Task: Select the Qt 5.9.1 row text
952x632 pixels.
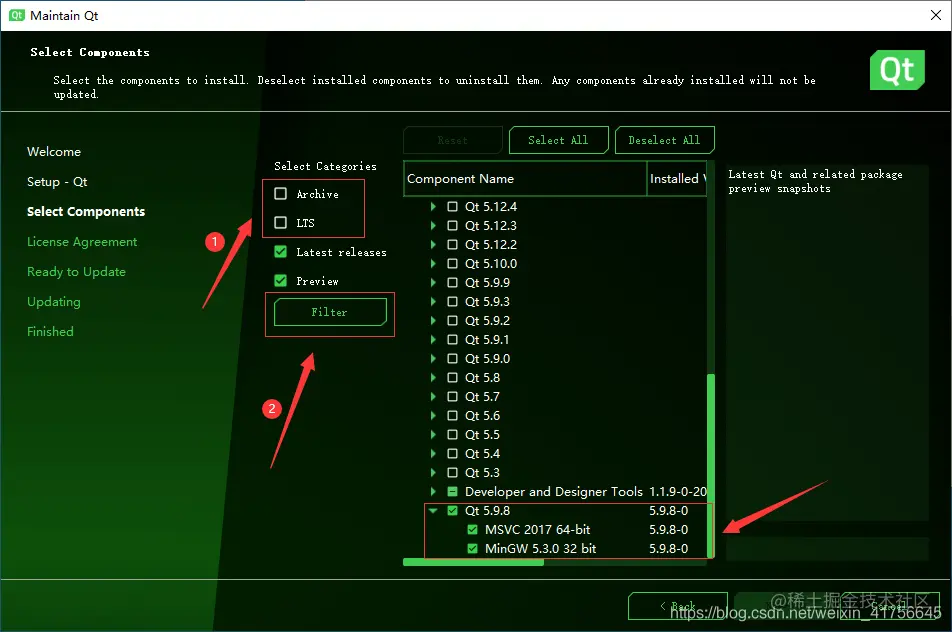Action: 487,339
